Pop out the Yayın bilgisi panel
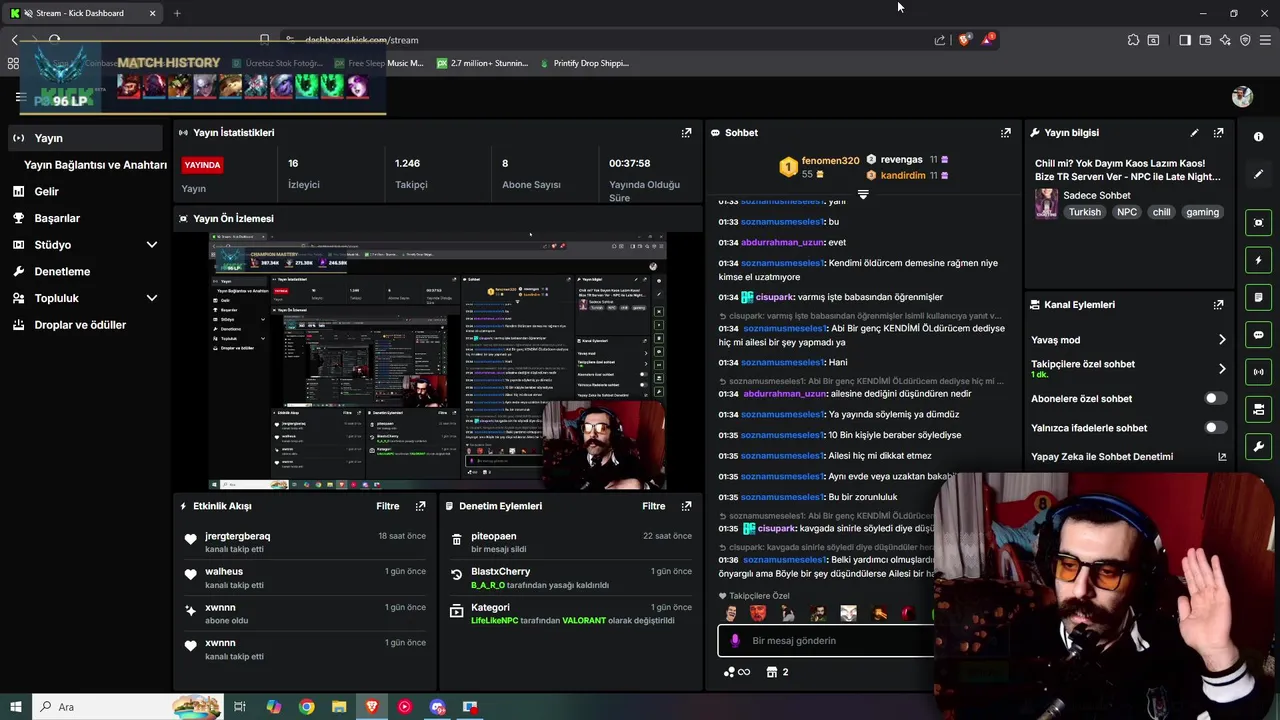The width and height of the screenshot is (1280, 720). (1218, 132)
